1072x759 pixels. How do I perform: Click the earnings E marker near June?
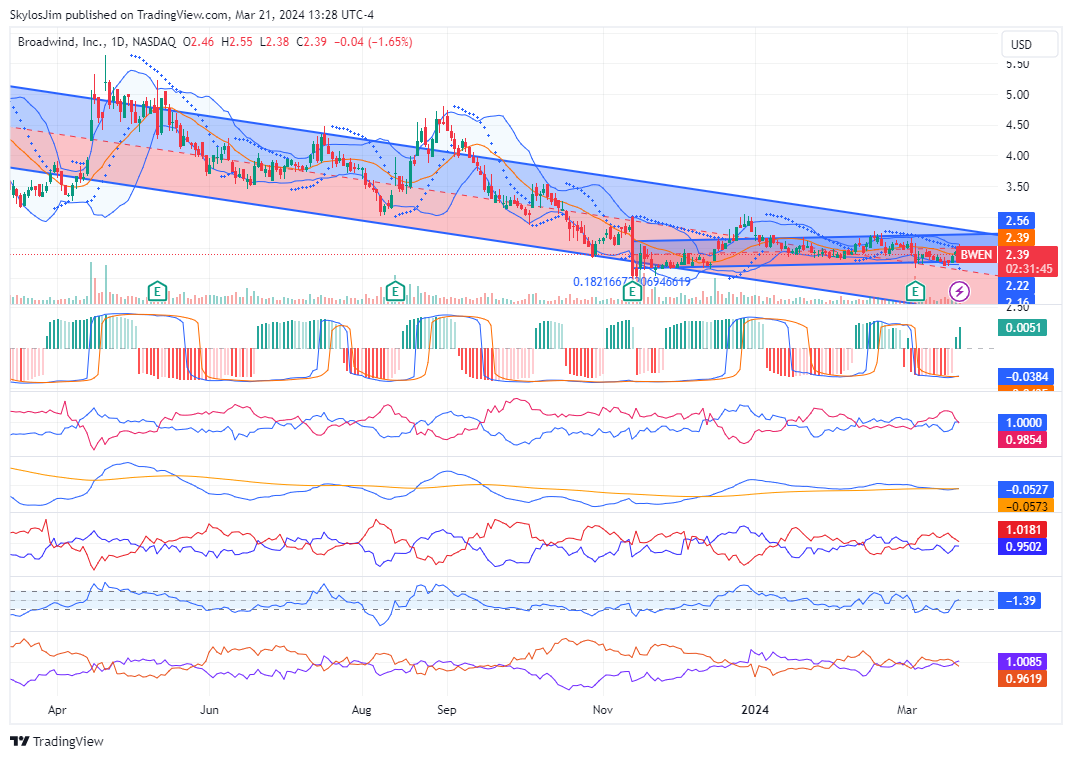point(157,291)
